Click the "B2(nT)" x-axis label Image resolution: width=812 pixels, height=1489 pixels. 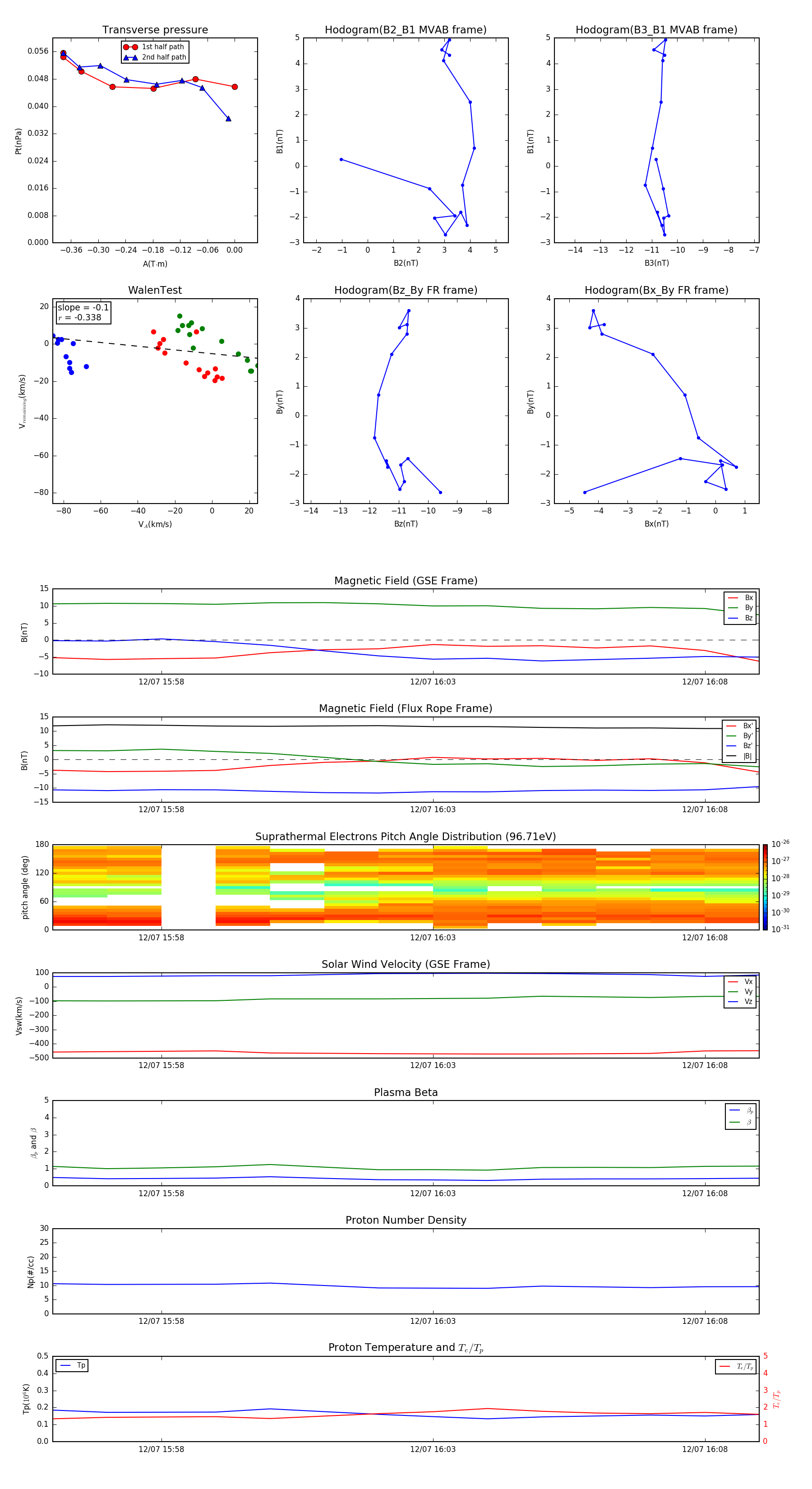(406, 263)
